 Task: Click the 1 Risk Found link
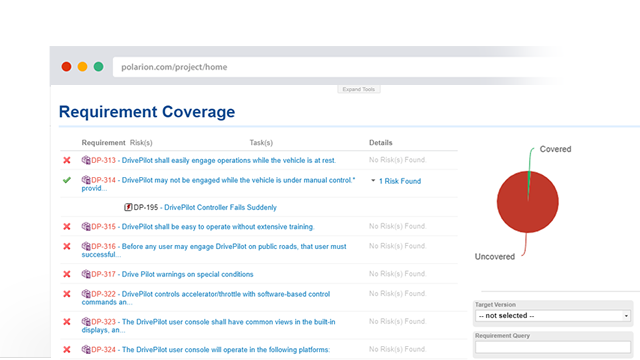click(400, 181)
